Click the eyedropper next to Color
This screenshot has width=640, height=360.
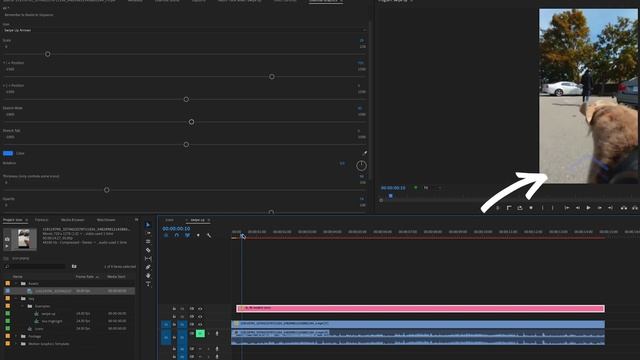tap(364, 153)
